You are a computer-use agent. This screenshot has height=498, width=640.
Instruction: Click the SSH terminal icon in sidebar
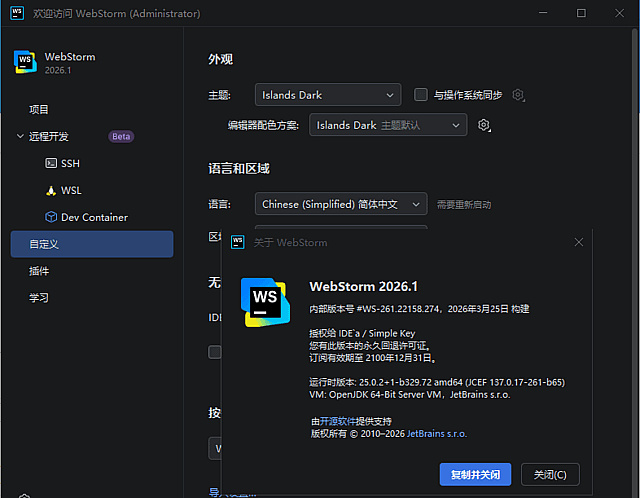point(51,163)
